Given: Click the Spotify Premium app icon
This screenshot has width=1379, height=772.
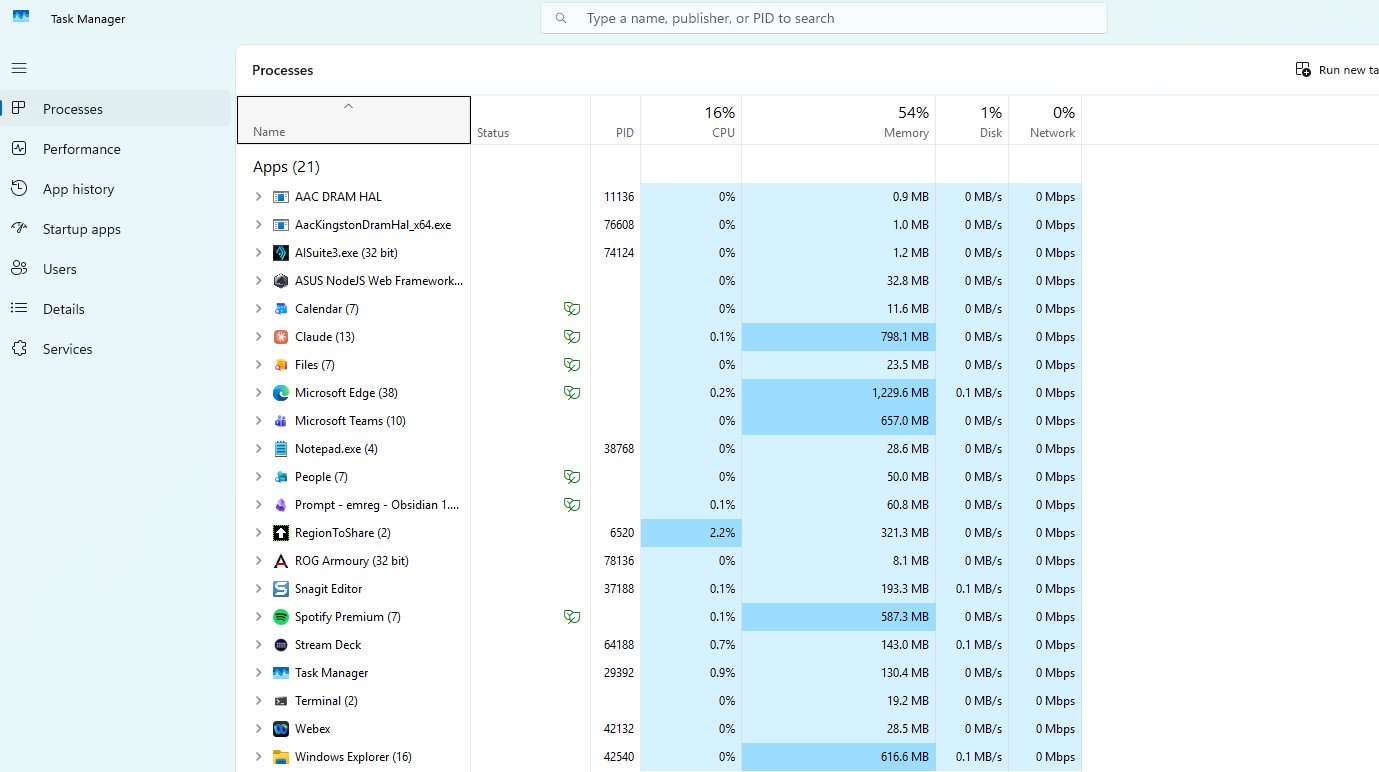Looking at the screenshot, I should click(x=281, y=617).
